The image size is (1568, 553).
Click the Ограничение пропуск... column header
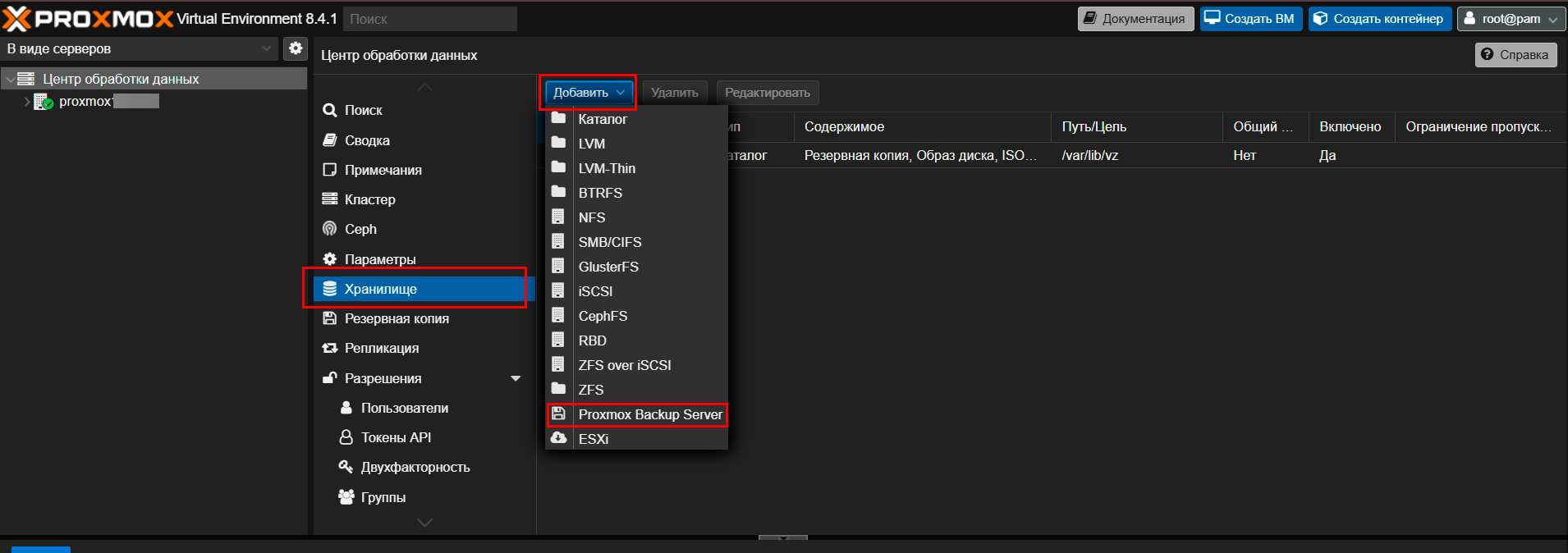[x=1481, y=126]
